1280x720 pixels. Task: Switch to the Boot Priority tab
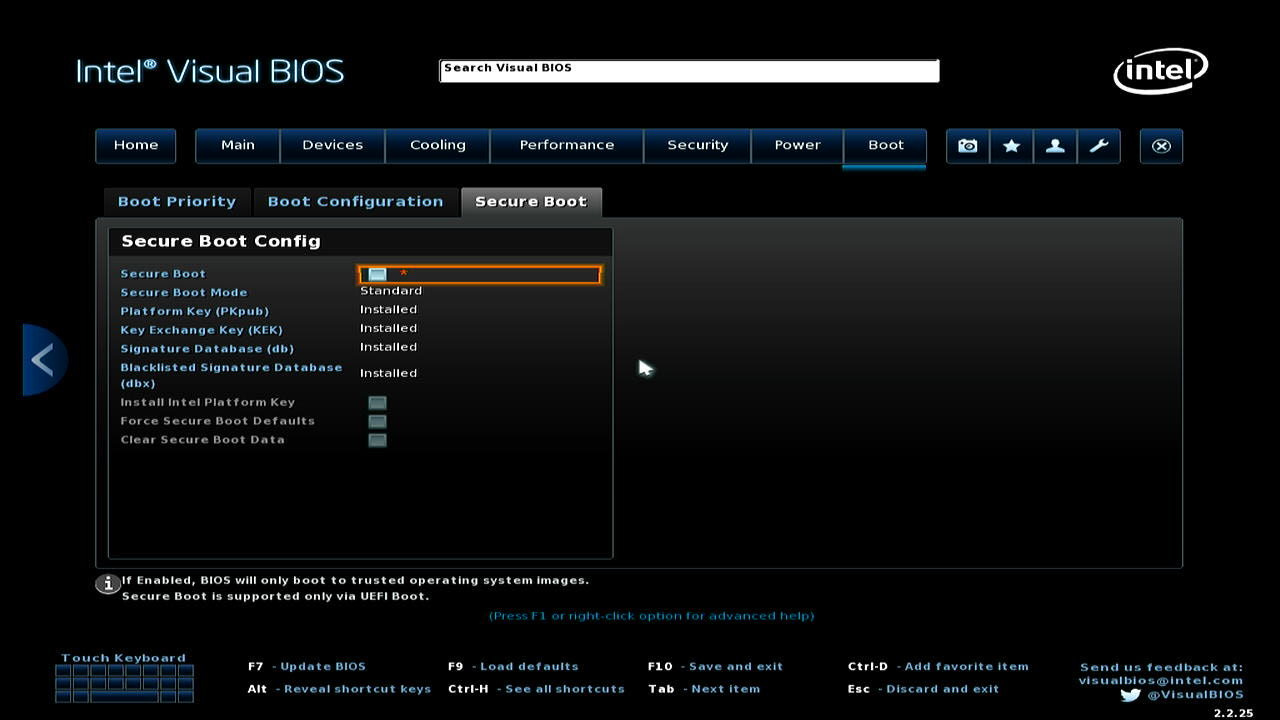click(x=177, y=202)
